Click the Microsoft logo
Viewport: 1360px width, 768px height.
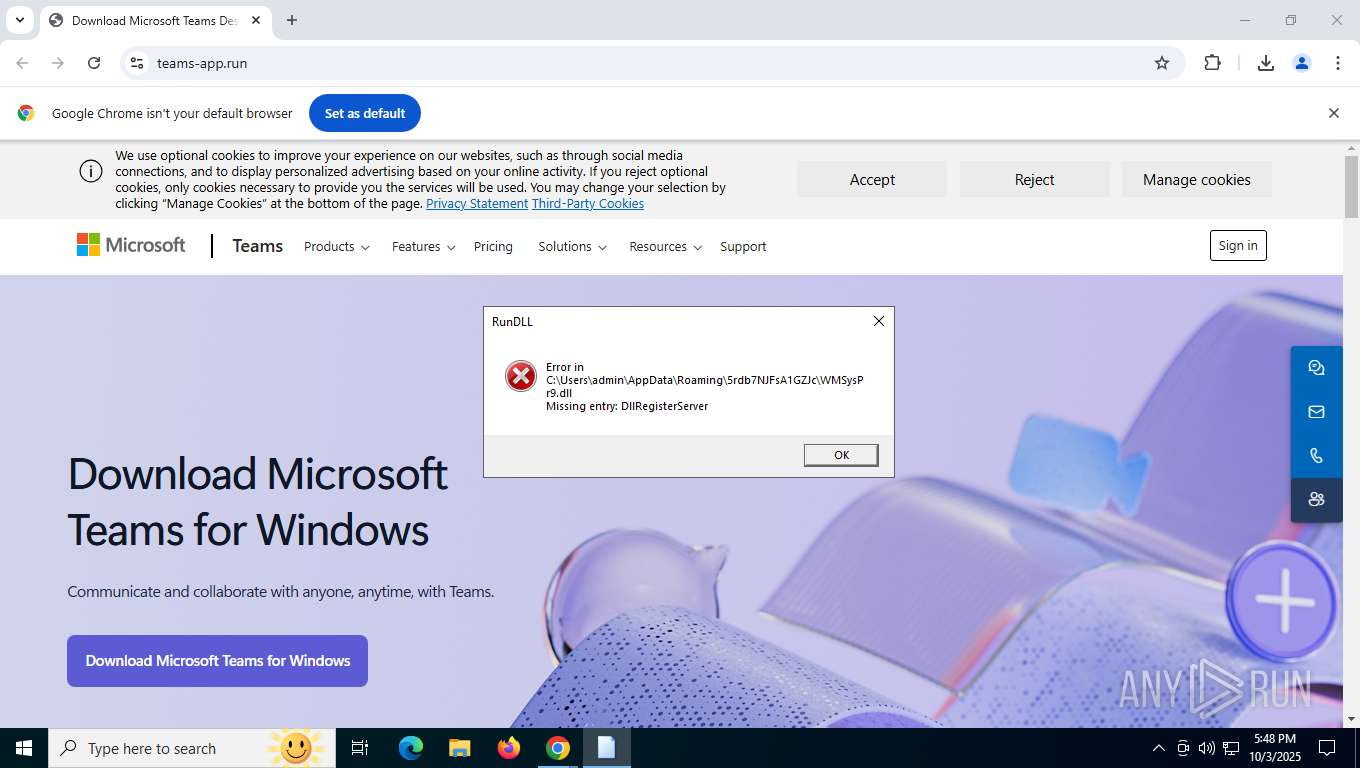[131, 245]
